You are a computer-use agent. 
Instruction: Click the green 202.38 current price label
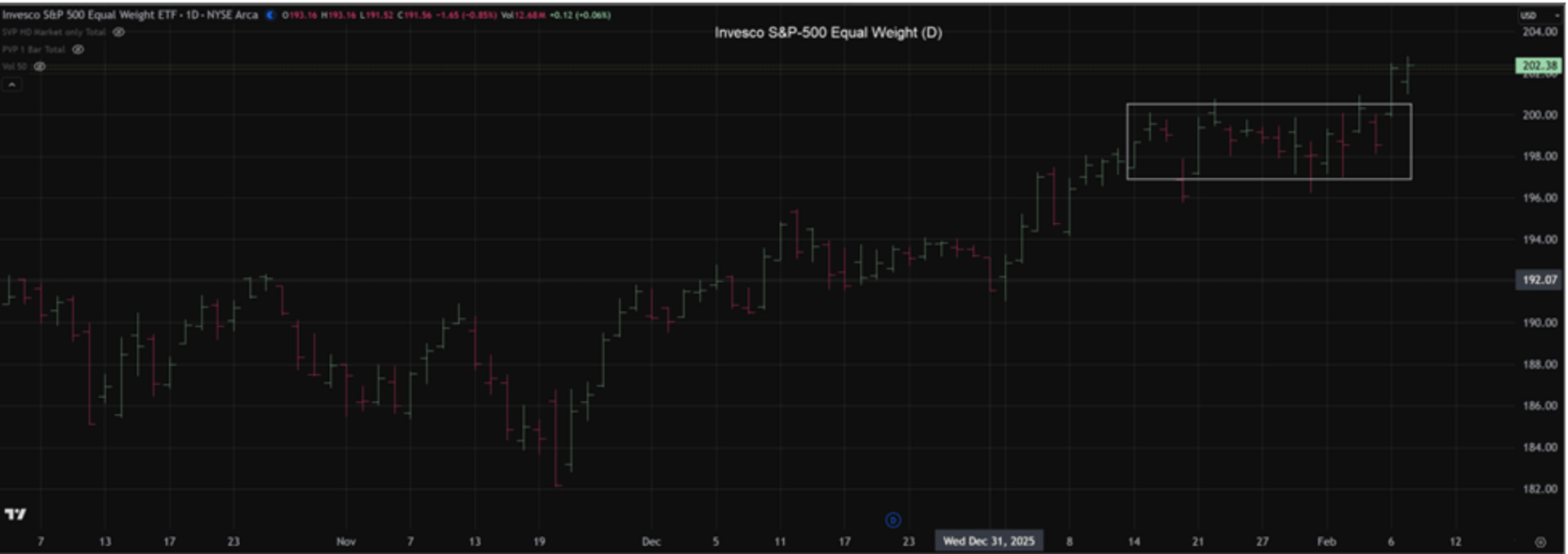[1538, 65]
